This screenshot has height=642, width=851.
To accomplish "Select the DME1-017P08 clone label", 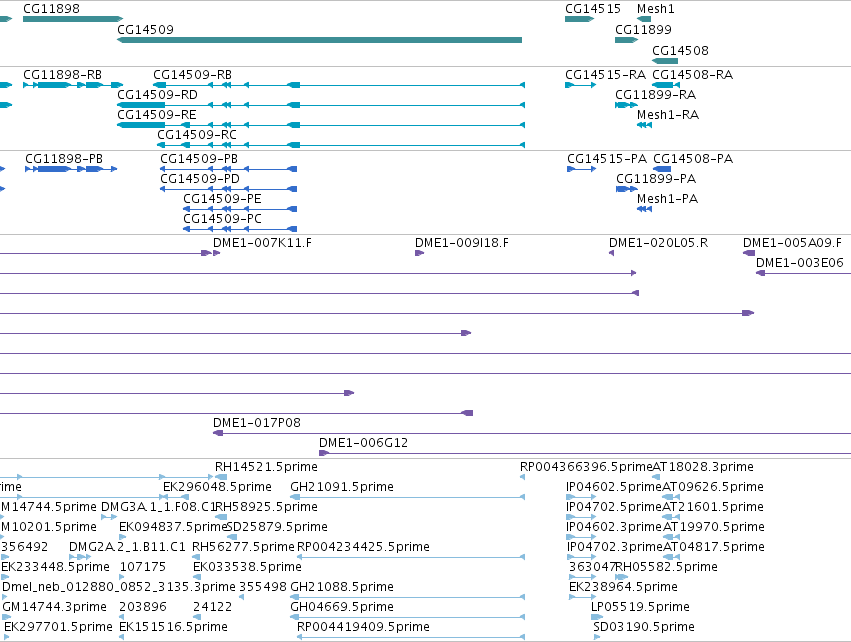I will coord(256,422).
